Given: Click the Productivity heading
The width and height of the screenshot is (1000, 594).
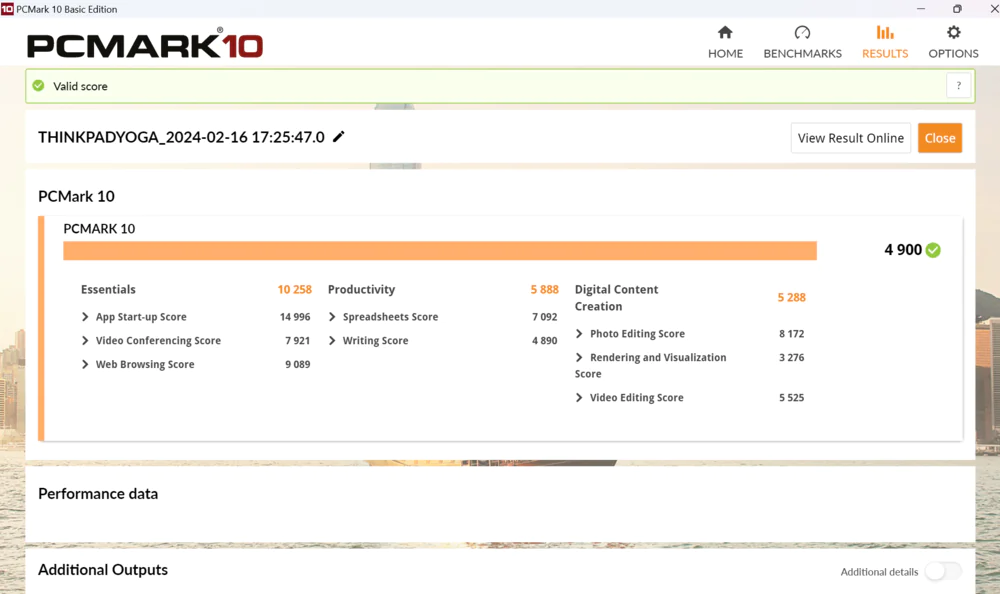Looking at the screenshot, I should point(362,290).
